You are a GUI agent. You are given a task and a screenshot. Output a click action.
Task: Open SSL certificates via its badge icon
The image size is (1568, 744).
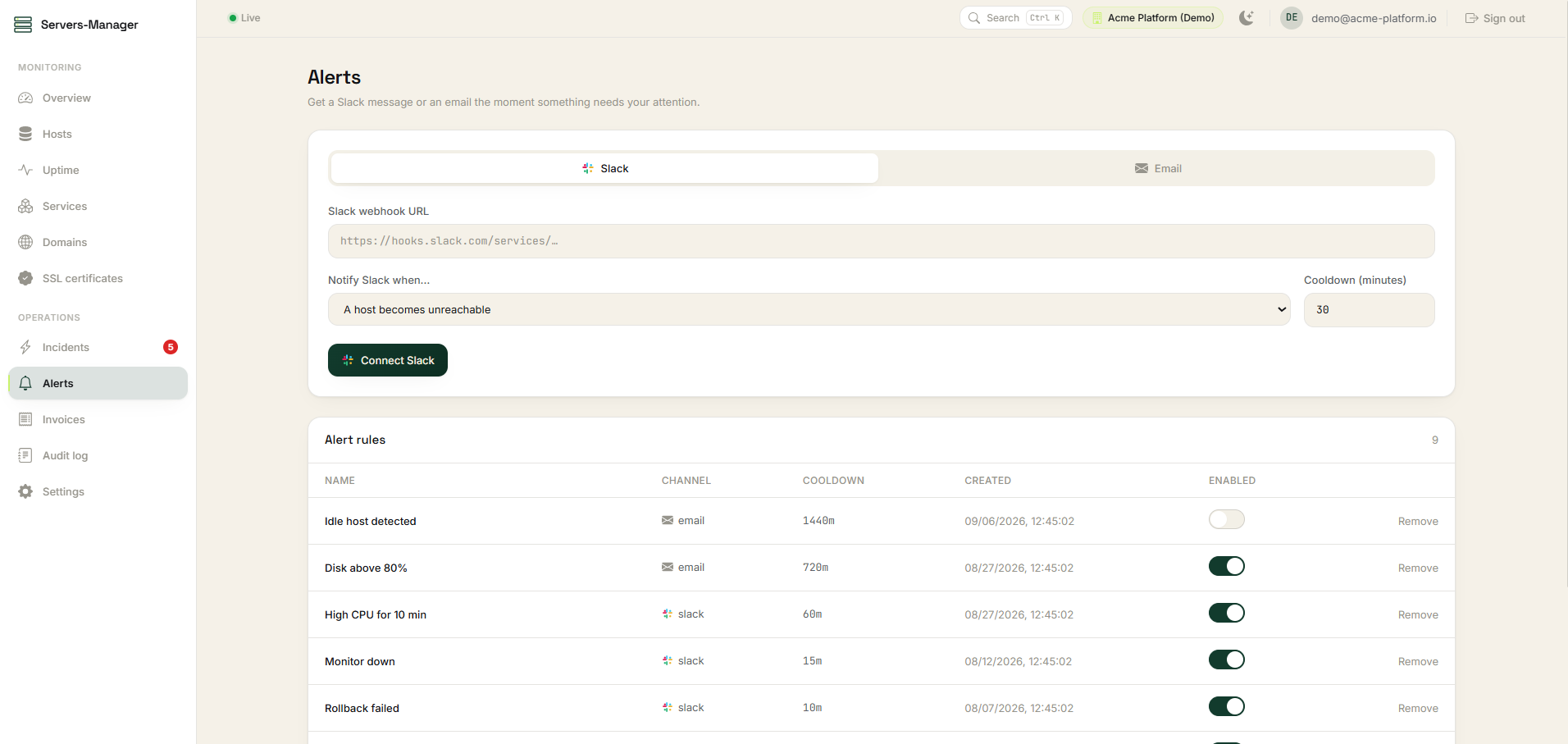[x=25, y=278]
